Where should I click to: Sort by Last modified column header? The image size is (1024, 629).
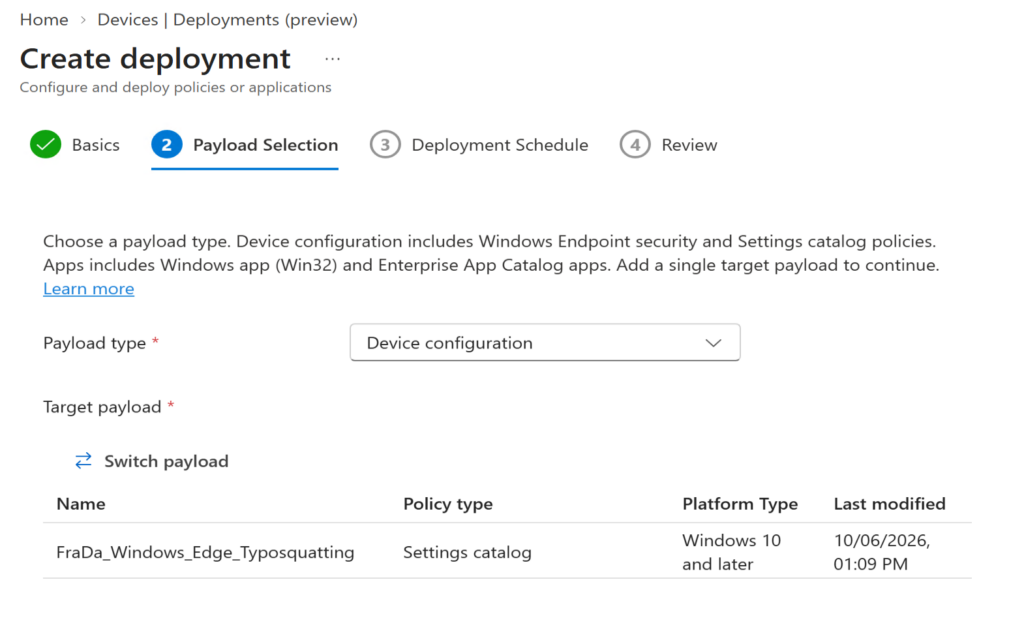889,504
